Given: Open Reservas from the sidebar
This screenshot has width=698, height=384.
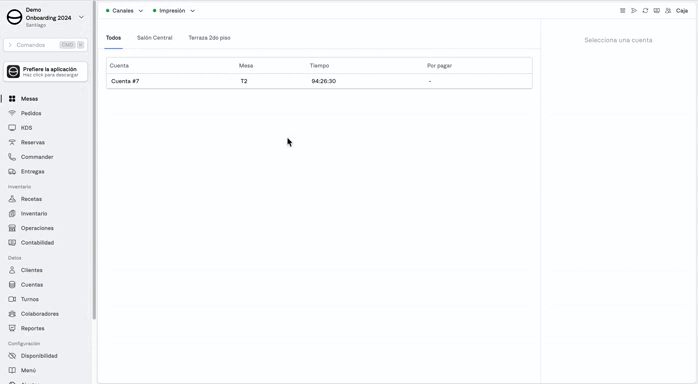Looking at the screenshot, I should [x=32, y=142].
